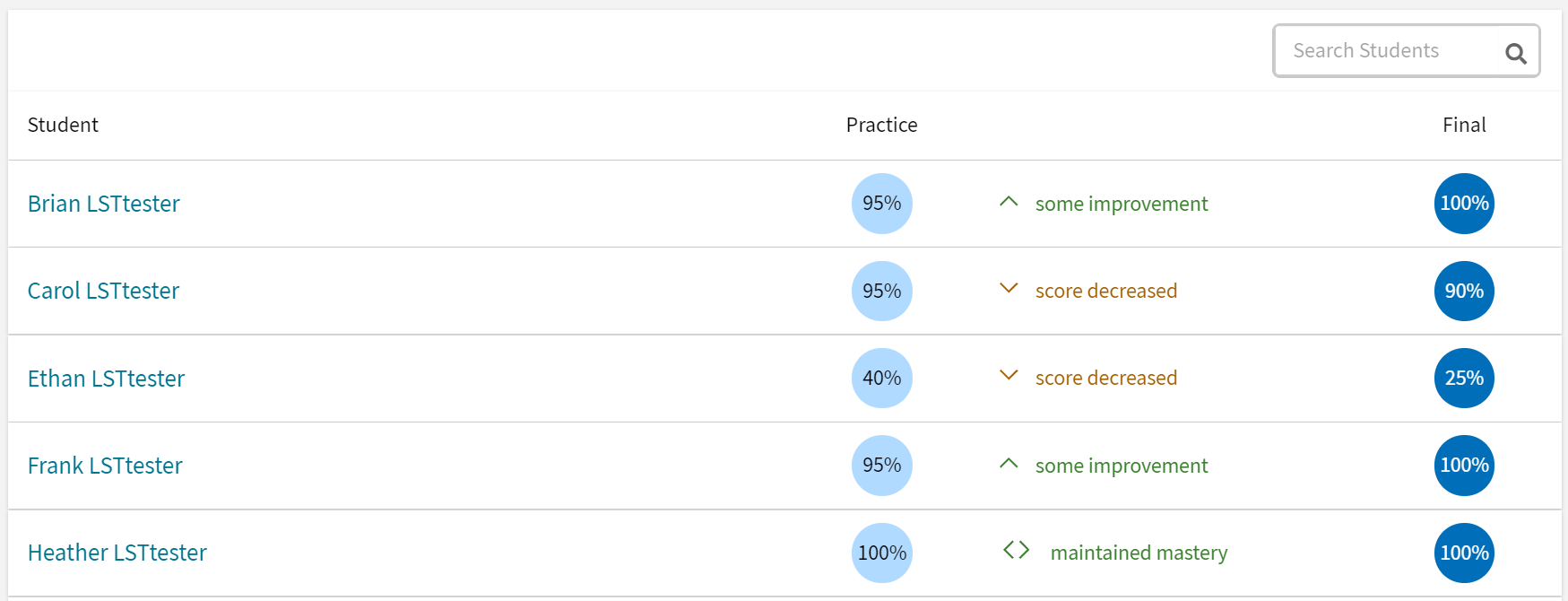Click Ethan's down-arrow score decreased icon

(x=1009, y=376)
